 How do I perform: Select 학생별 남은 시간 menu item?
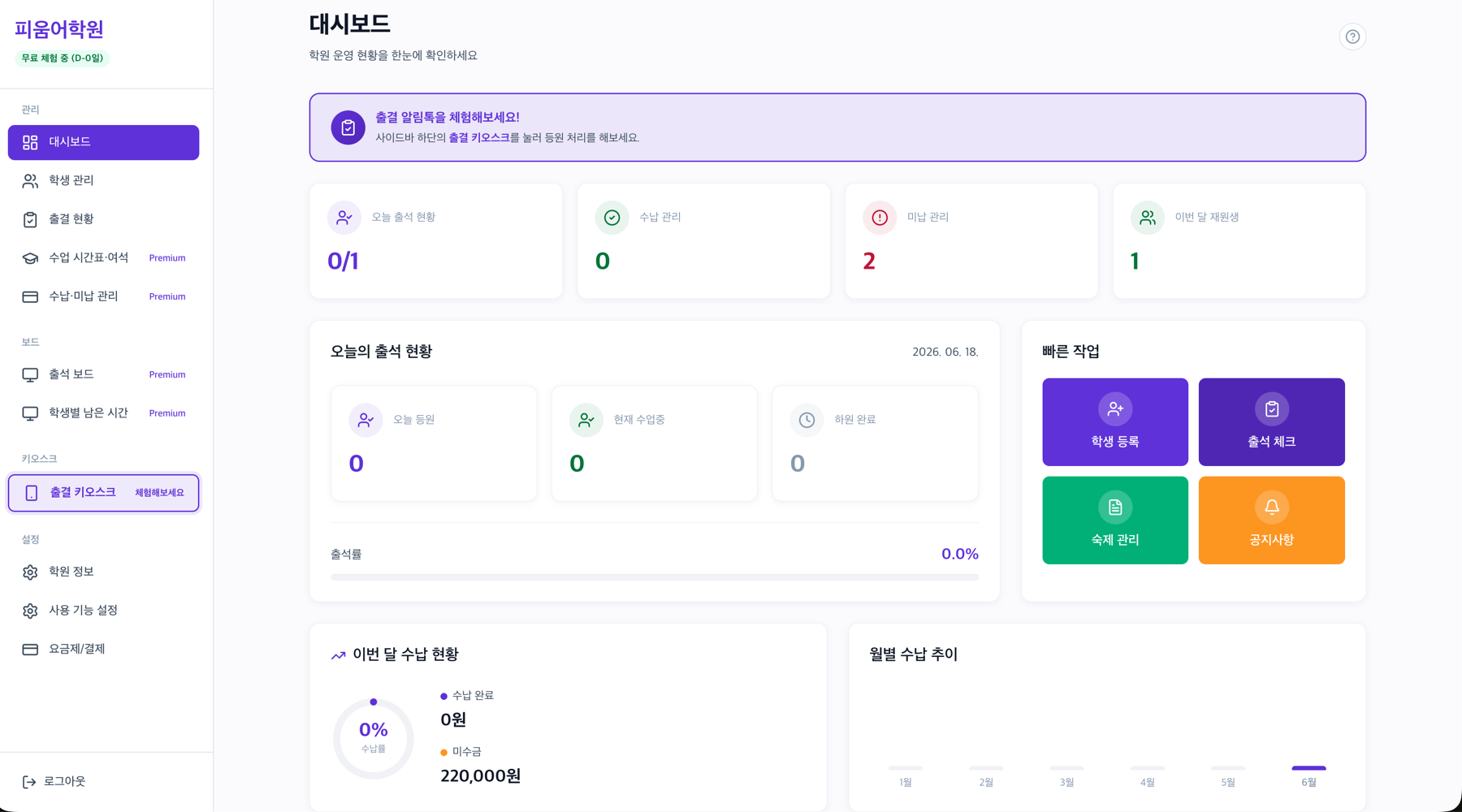pos(104,413)
